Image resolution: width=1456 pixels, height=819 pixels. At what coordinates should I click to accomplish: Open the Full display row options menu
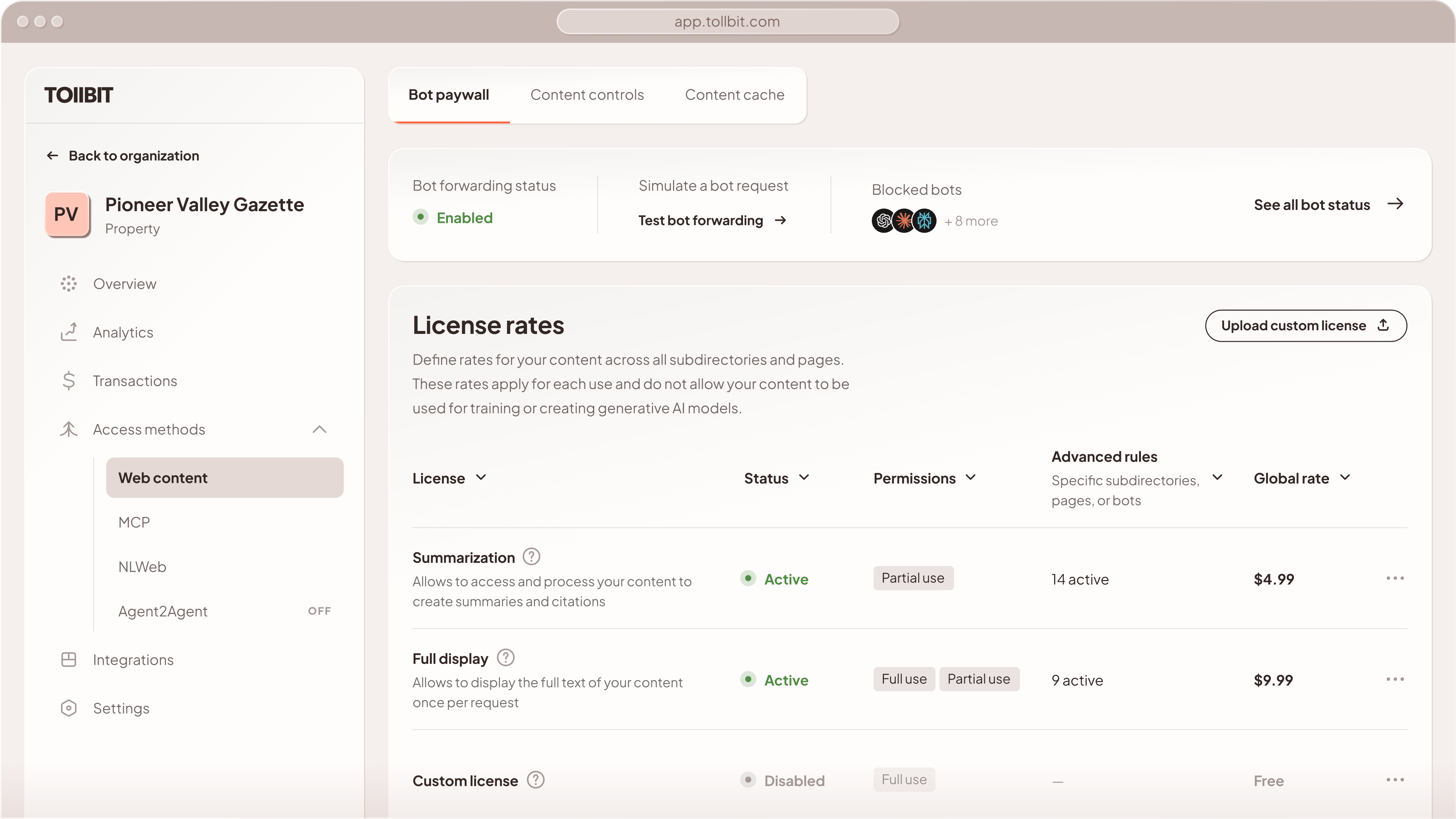pyautogui.click(x=1394, y=680)
